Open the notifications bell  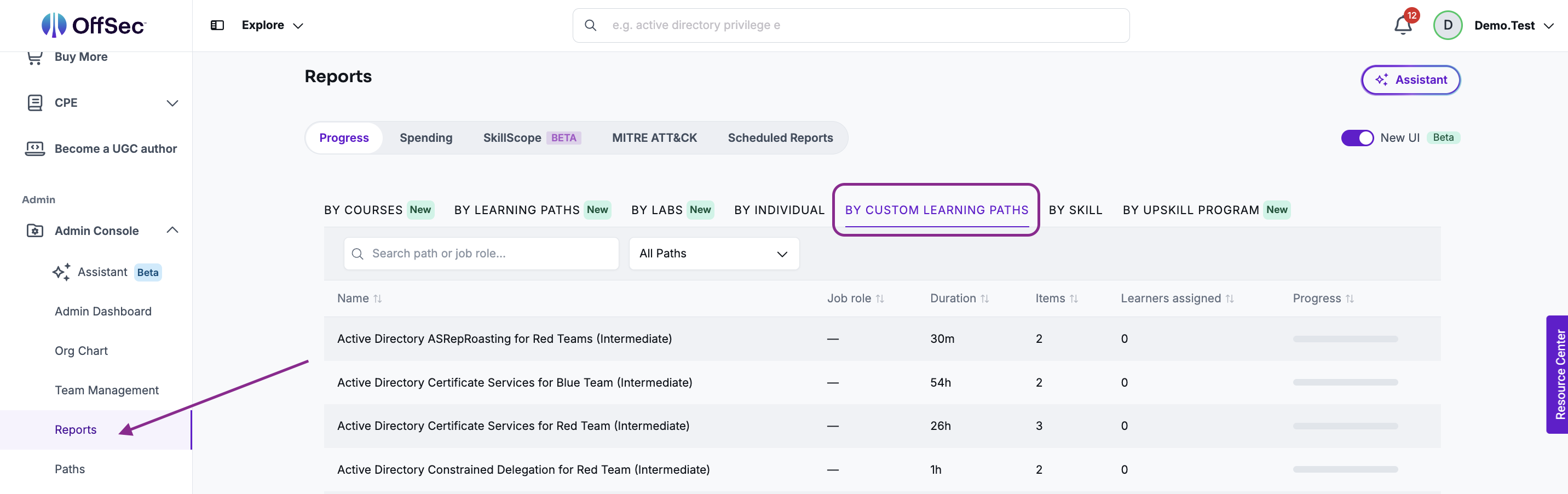pyautogui.click(x=1403, y=25)
